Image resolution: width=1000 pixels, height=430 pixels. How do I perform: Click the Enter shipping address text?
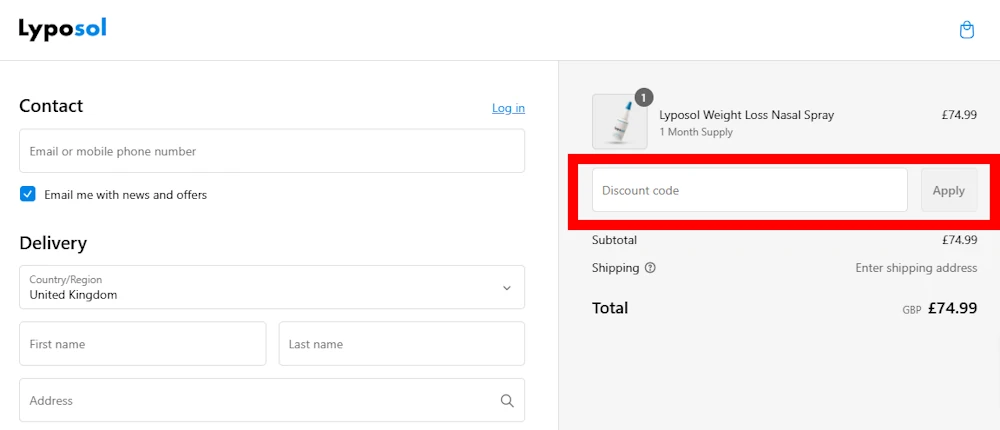(x=916, y=268)
